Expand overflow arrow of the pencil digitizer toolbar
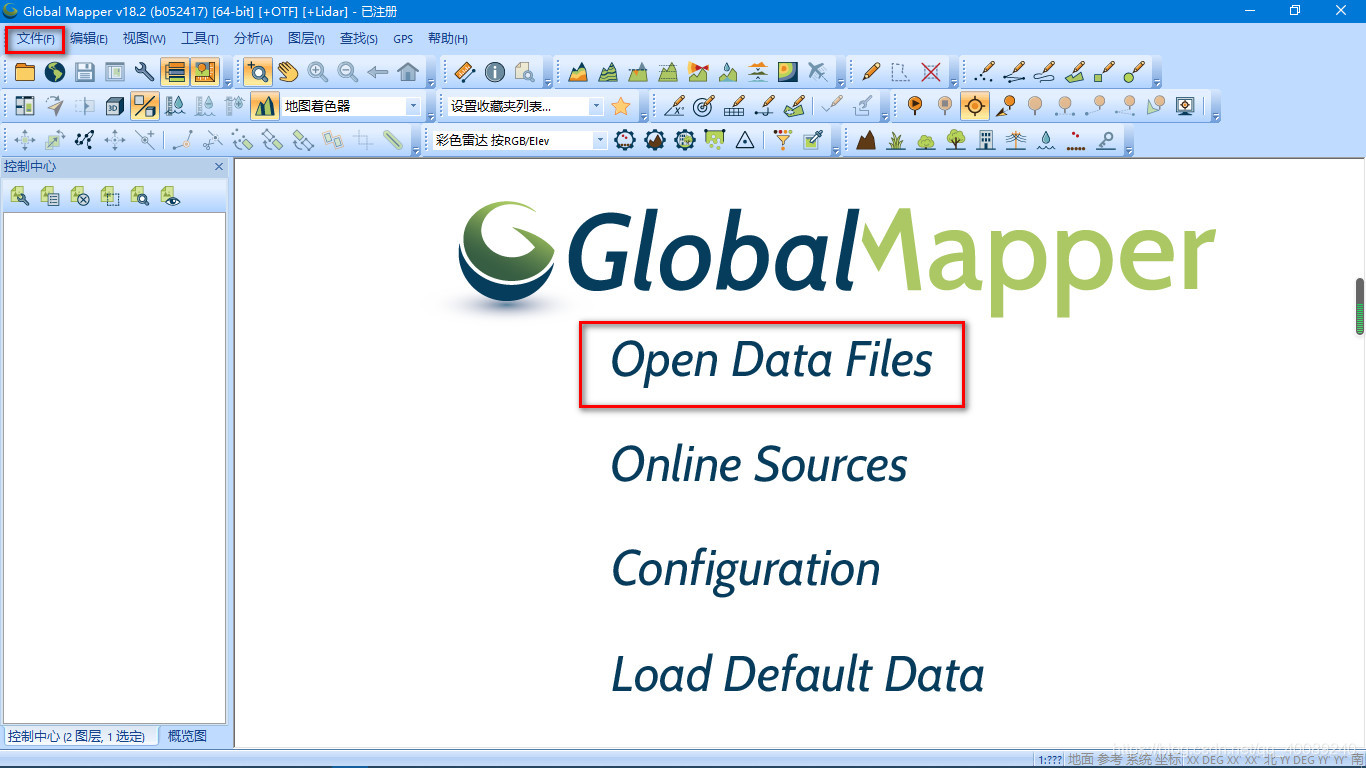The height and width of the screenshot is (768, 1366). 954,81
